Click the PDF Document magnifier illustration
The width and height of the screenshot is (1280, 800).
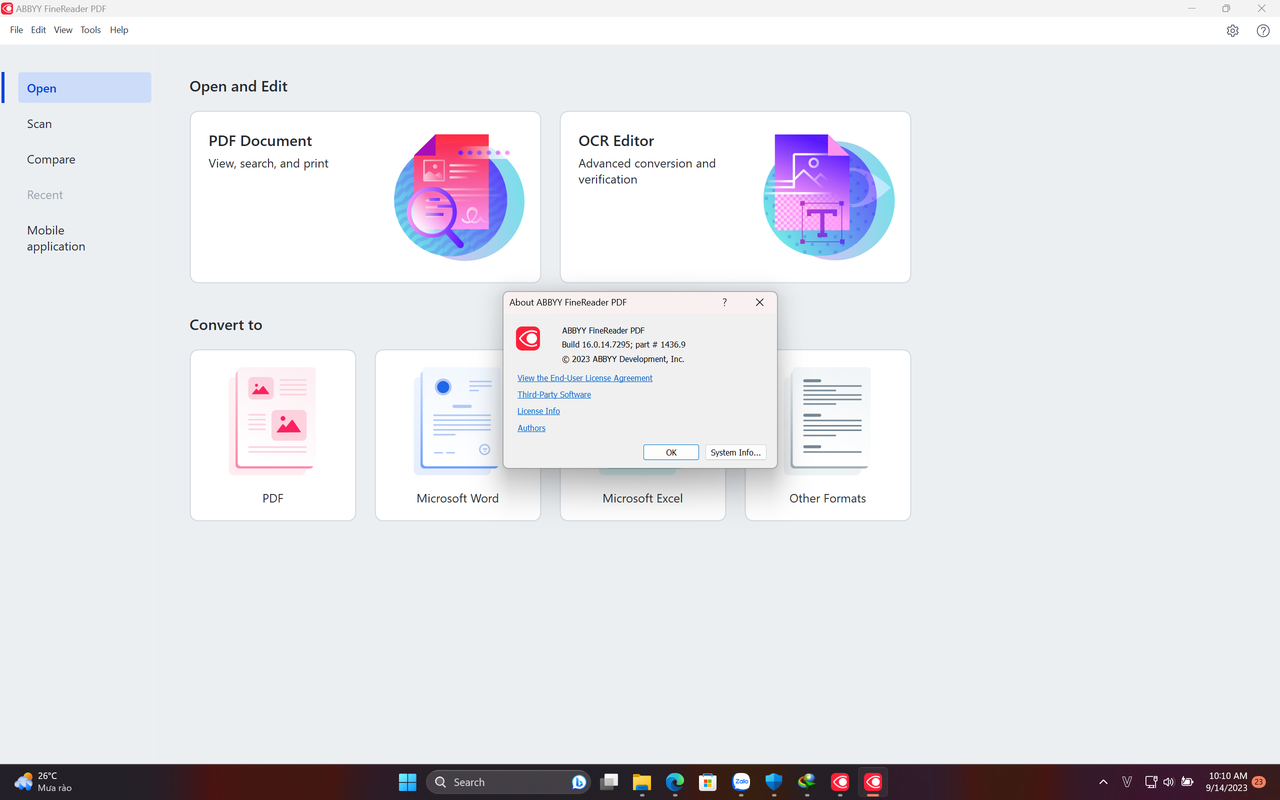tap(459, 197)
